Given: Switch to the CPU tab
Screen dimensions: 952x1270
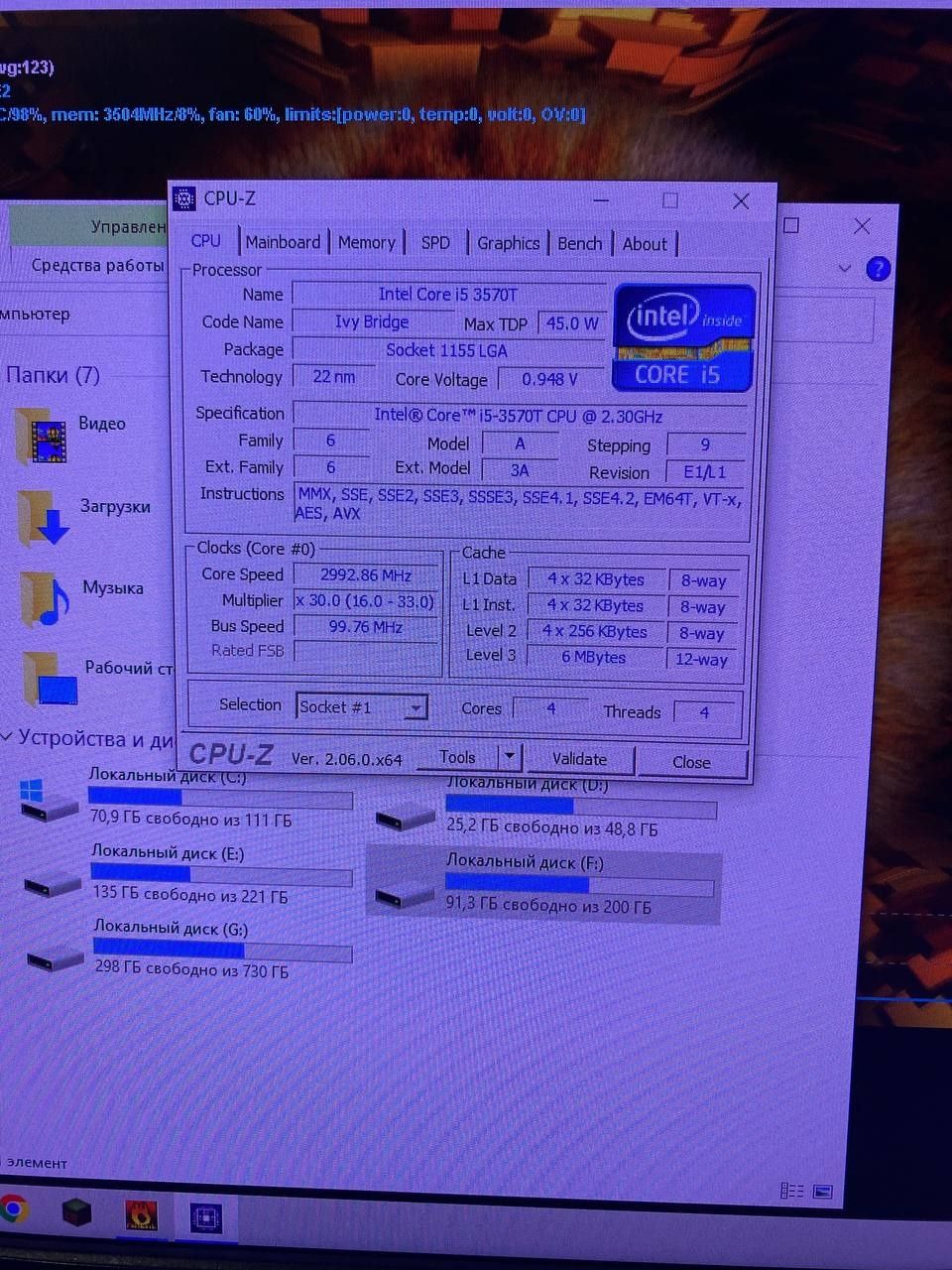Looking at the screenshot, I should [x=205, y=241].
